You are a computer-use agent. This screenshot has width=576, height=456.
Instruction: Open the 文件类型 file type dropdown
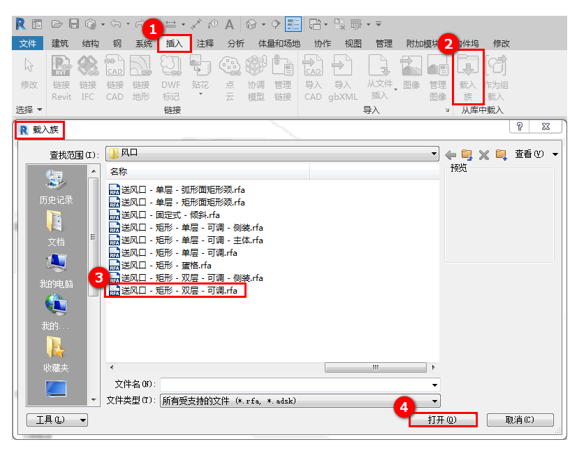435,401
